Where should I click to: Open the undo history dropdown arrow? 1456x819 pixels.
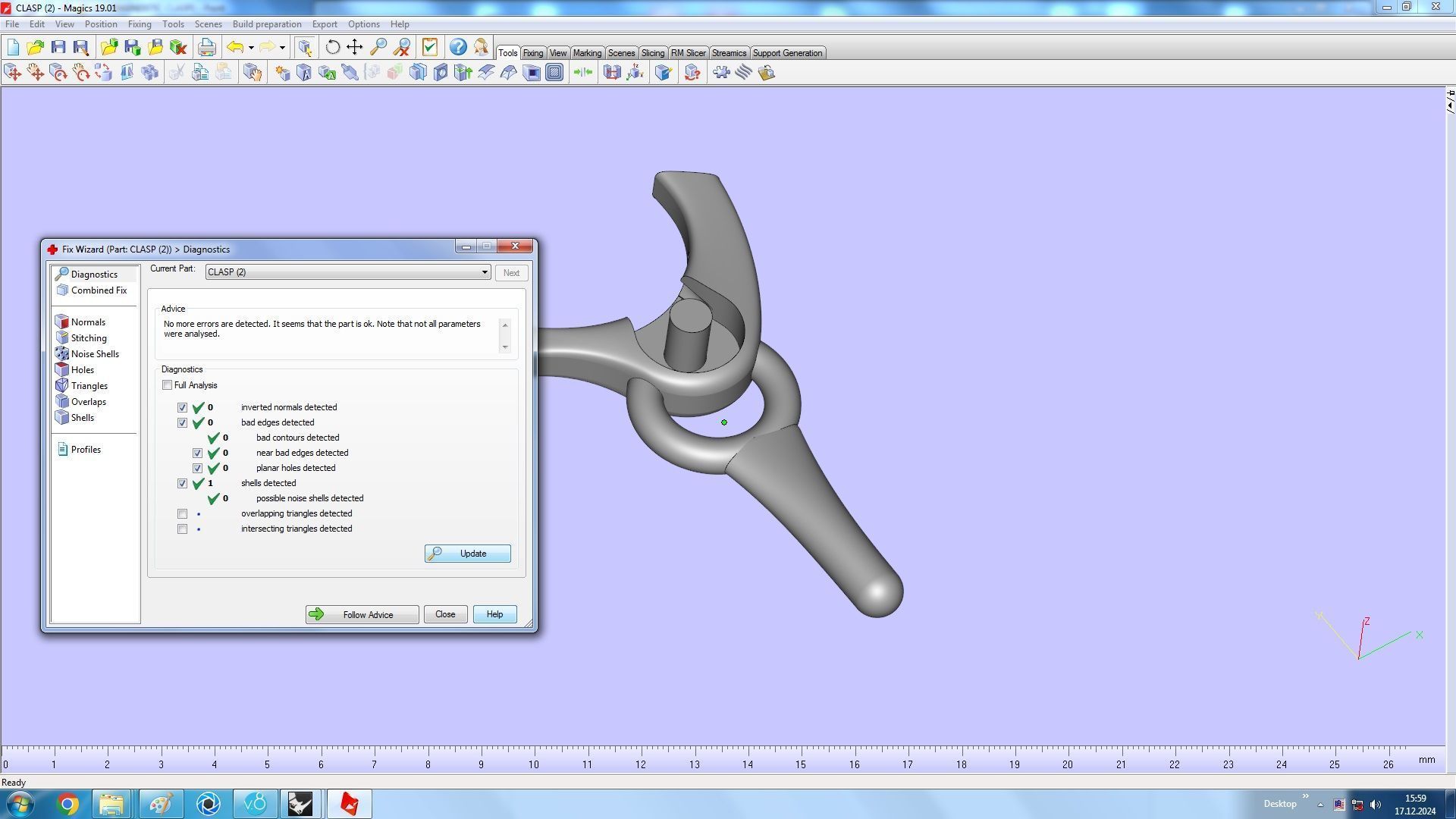tap(251, 48)
